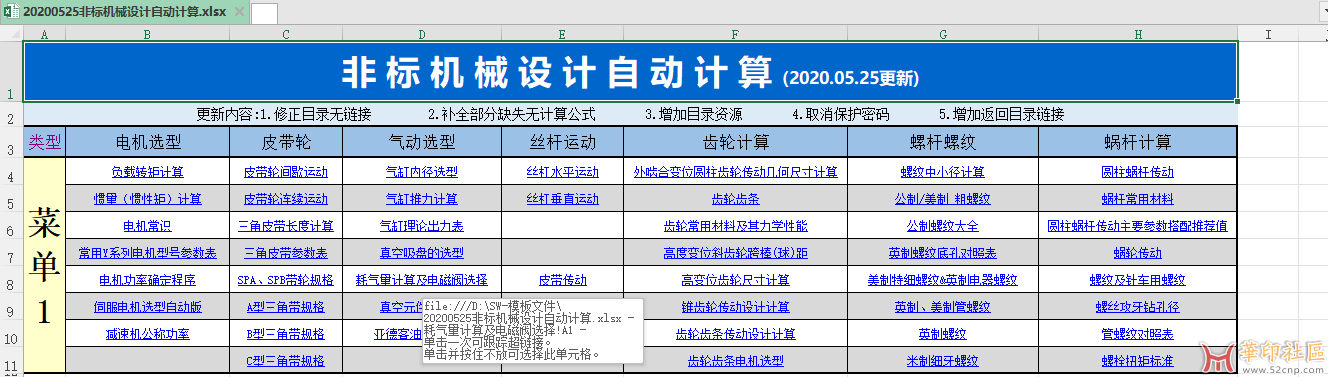Screen dimensions: 1328x377
Task: Select row header 5
Action: (x=11, y=198)
